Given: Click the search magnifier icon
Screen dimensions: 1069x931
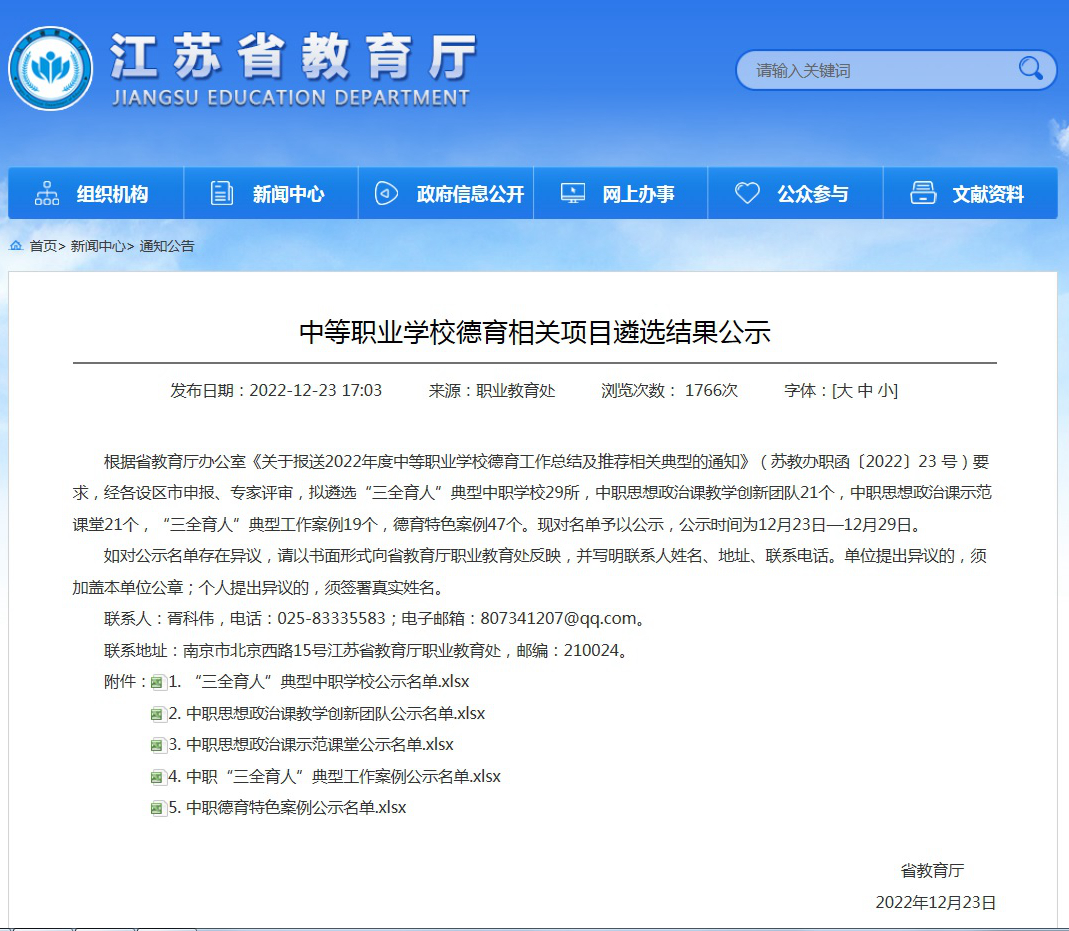Looking at the screenshot, I should point(1030,69).
